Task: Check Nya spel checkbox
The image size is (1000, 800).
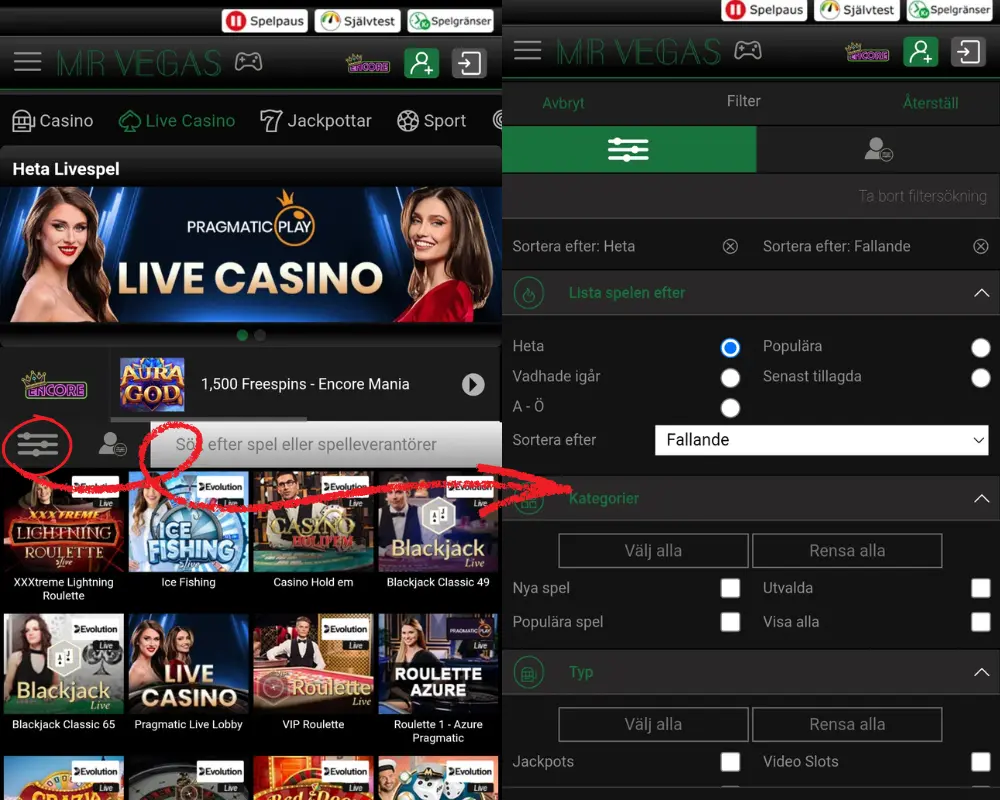Action: tap(730, 588)
